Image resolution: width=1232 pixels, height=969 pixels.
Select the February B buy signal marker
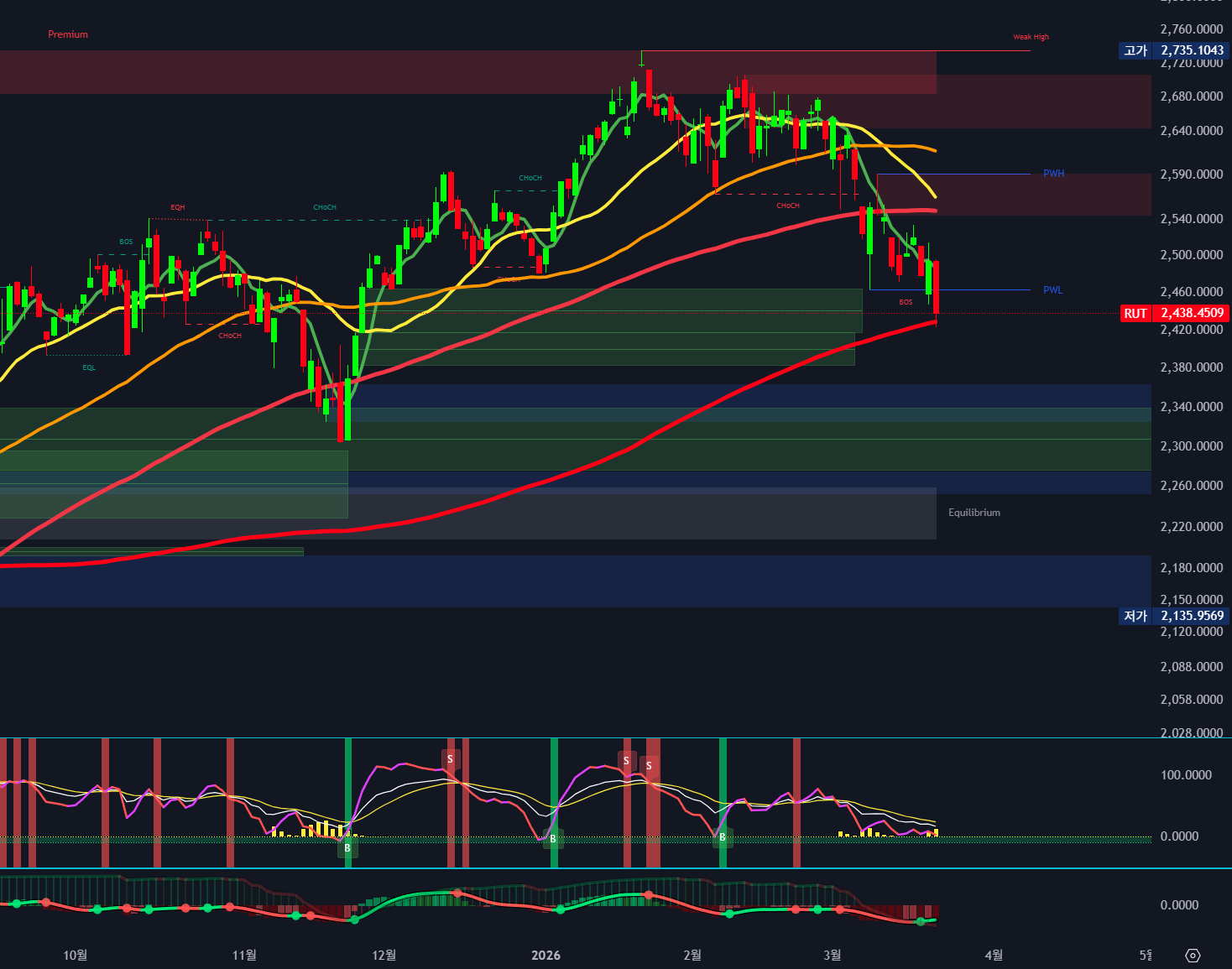[x=723, y=837]
